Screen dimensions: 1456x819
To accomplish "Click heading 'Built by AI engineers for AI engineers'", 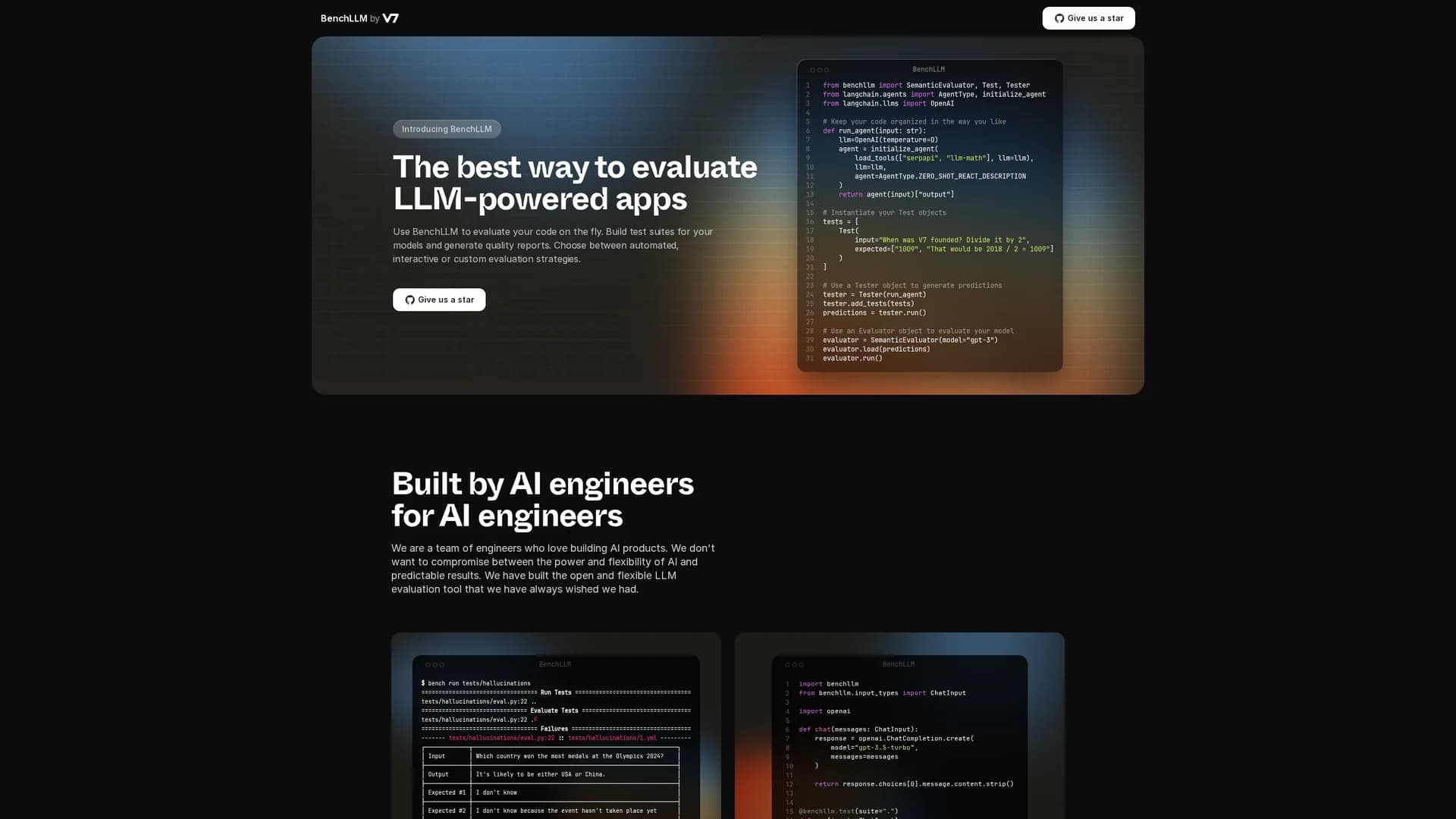I will tap(542, 499).
